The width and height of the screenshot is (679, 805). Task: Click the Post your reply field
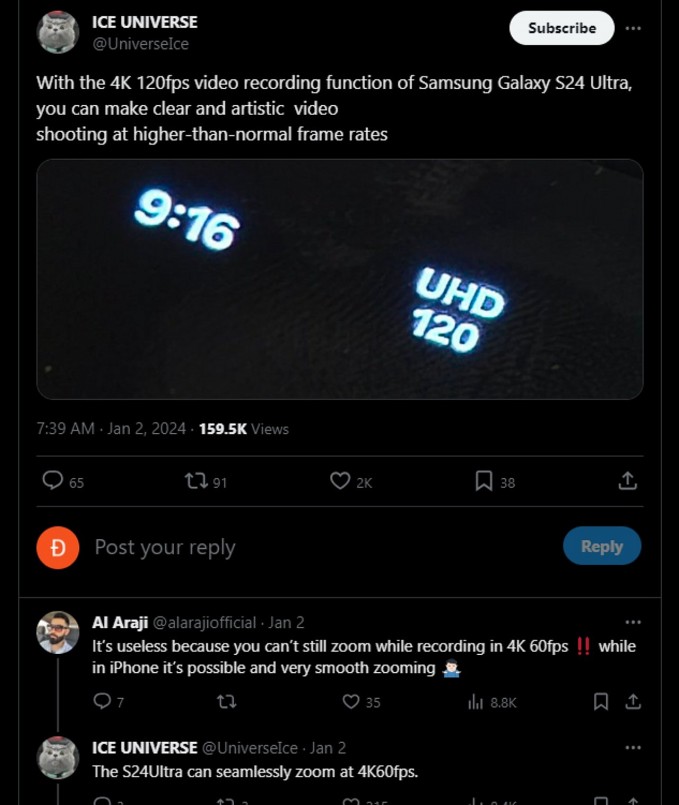tap(300, 547)
